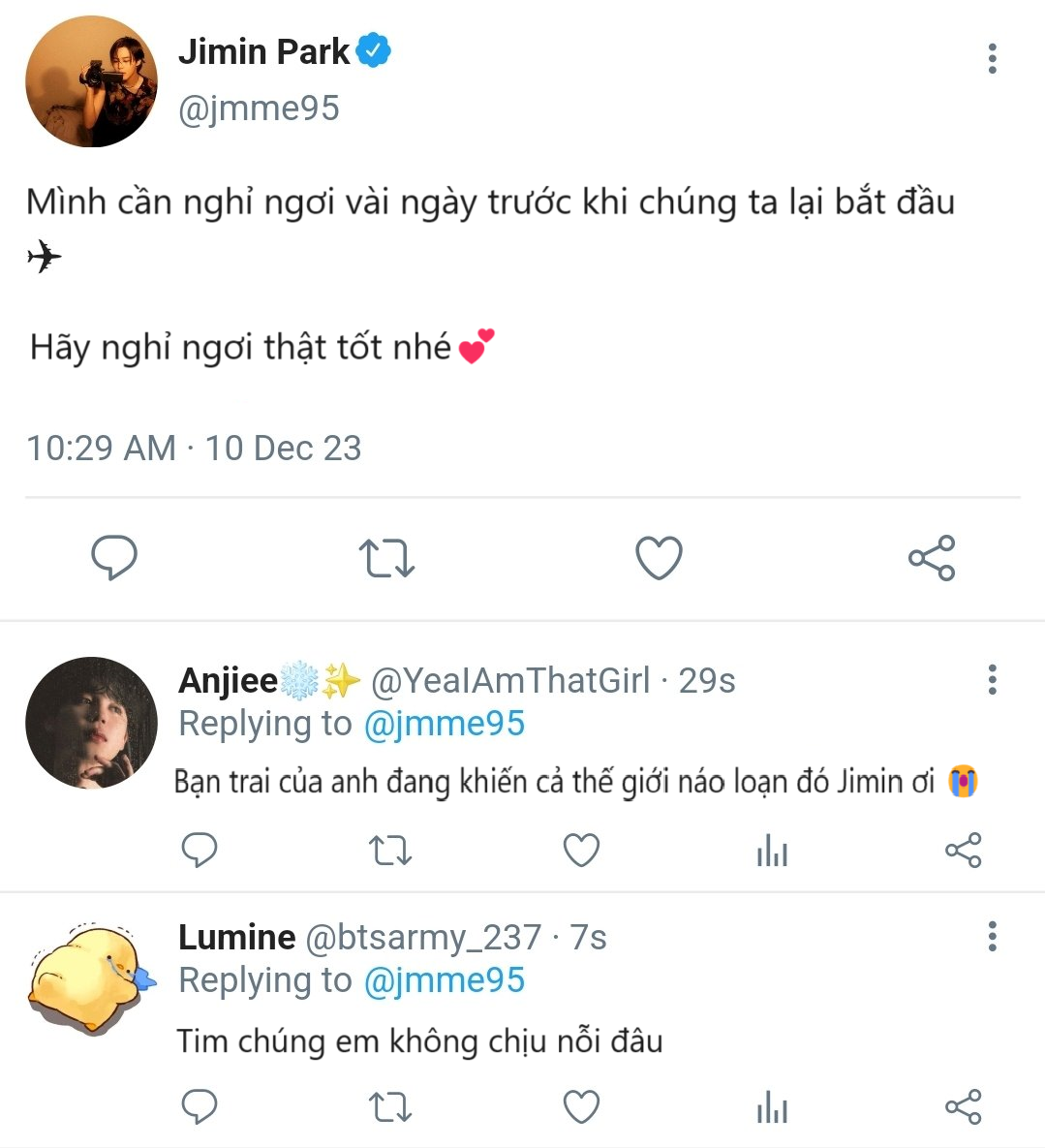Open more options for Jimin Park's tweet
1045x1148 pixels.
[992, 59]
